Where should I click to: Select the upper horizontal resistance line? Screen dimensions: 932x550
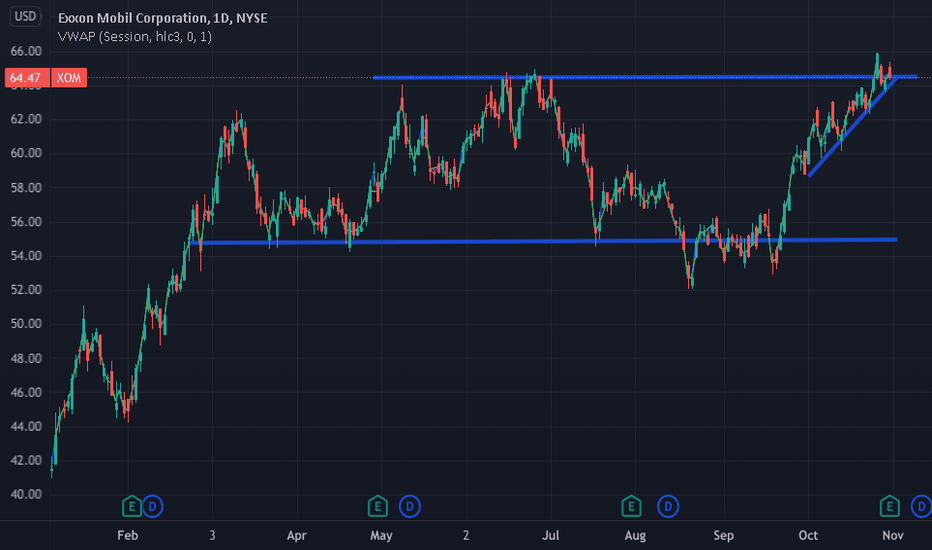[645, 77]
